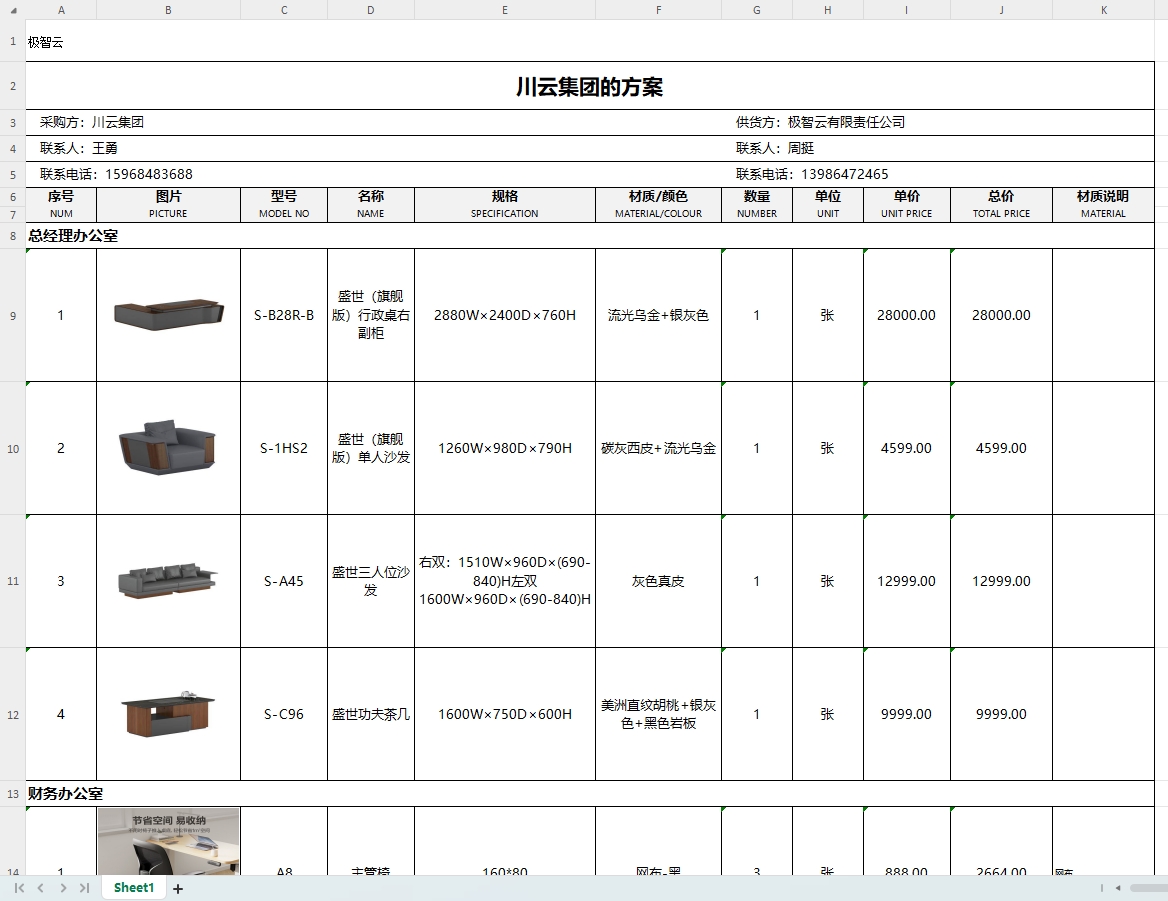Click previous sheet arrow in sheet bar

pos(41,888)
